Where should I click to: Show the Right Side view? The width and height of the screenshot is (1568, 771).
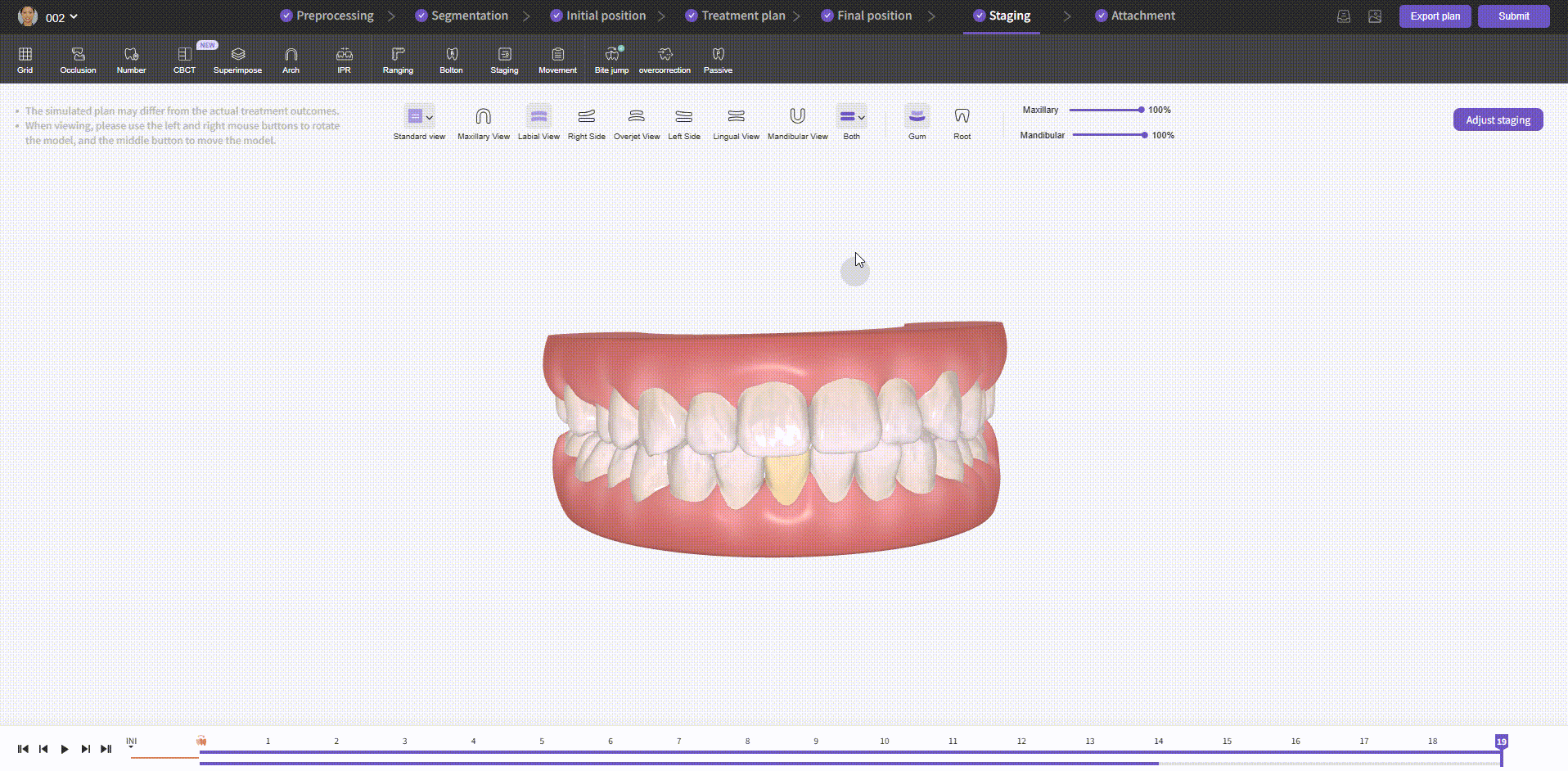587,124
